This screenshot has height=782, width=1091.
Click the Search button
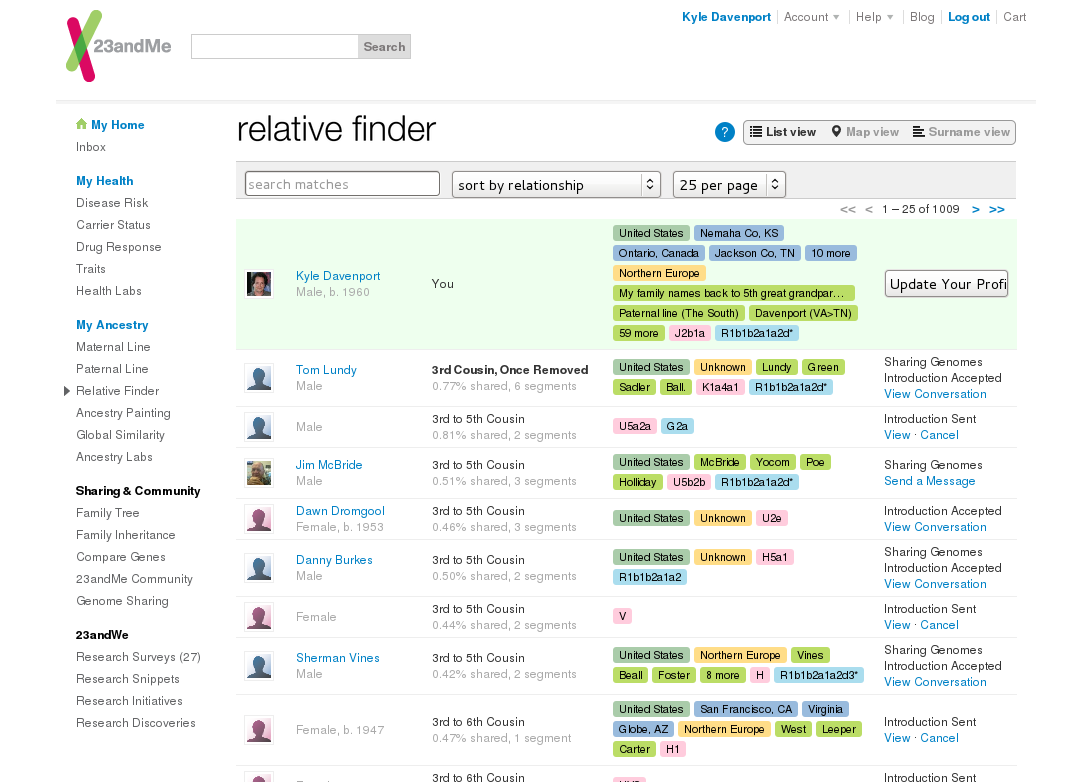[x=384, y=47]
